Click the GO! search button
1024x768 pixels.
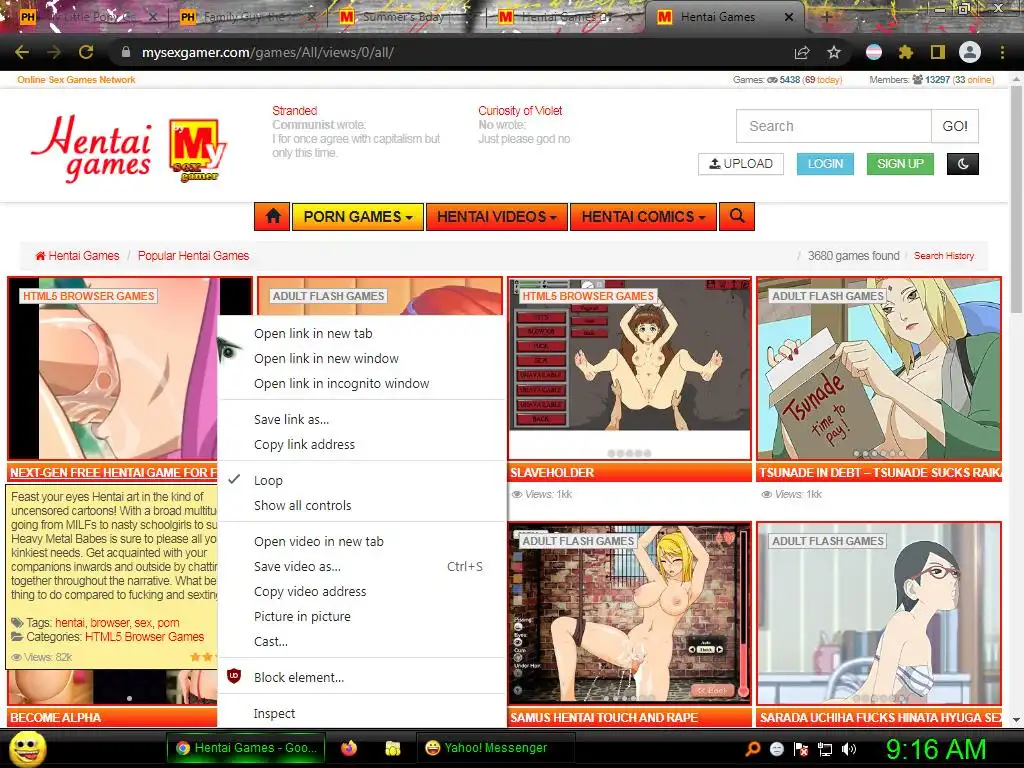[955, 126]
